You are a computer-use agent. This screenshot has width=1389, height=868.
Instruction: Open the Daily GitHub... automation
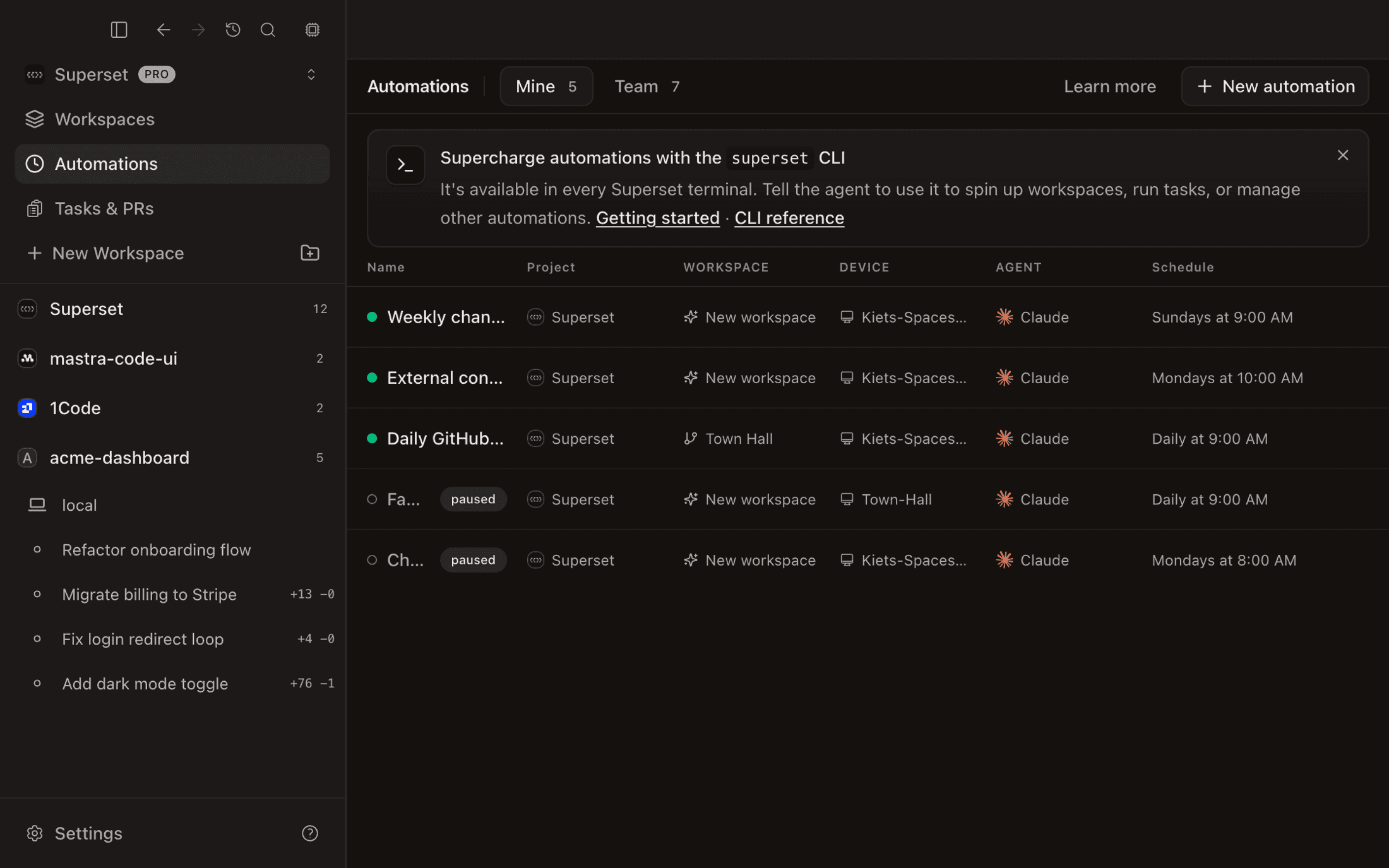click(446, 439)
